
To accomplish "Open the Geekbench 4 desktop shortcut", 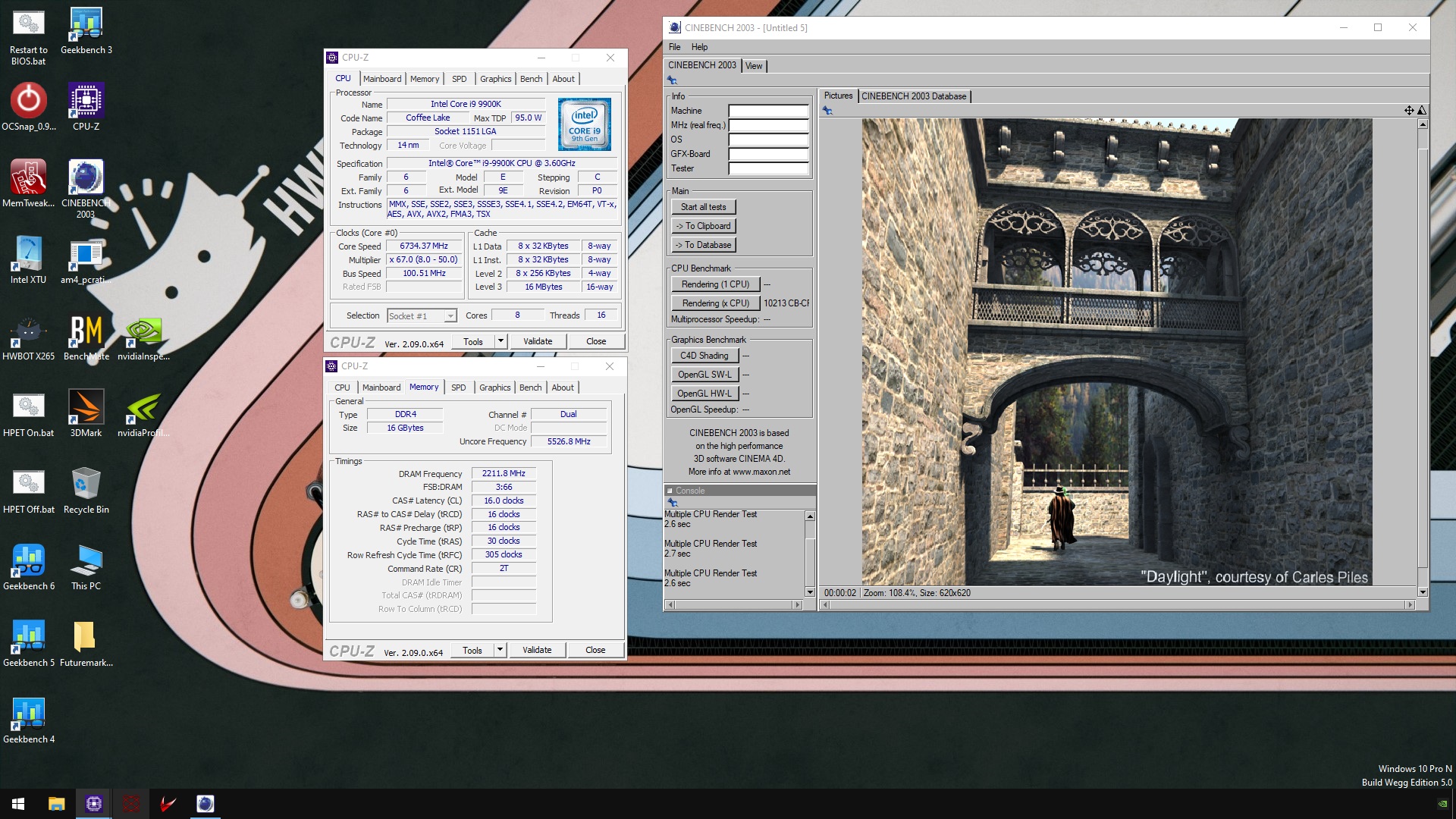I will tap(28, 720).
